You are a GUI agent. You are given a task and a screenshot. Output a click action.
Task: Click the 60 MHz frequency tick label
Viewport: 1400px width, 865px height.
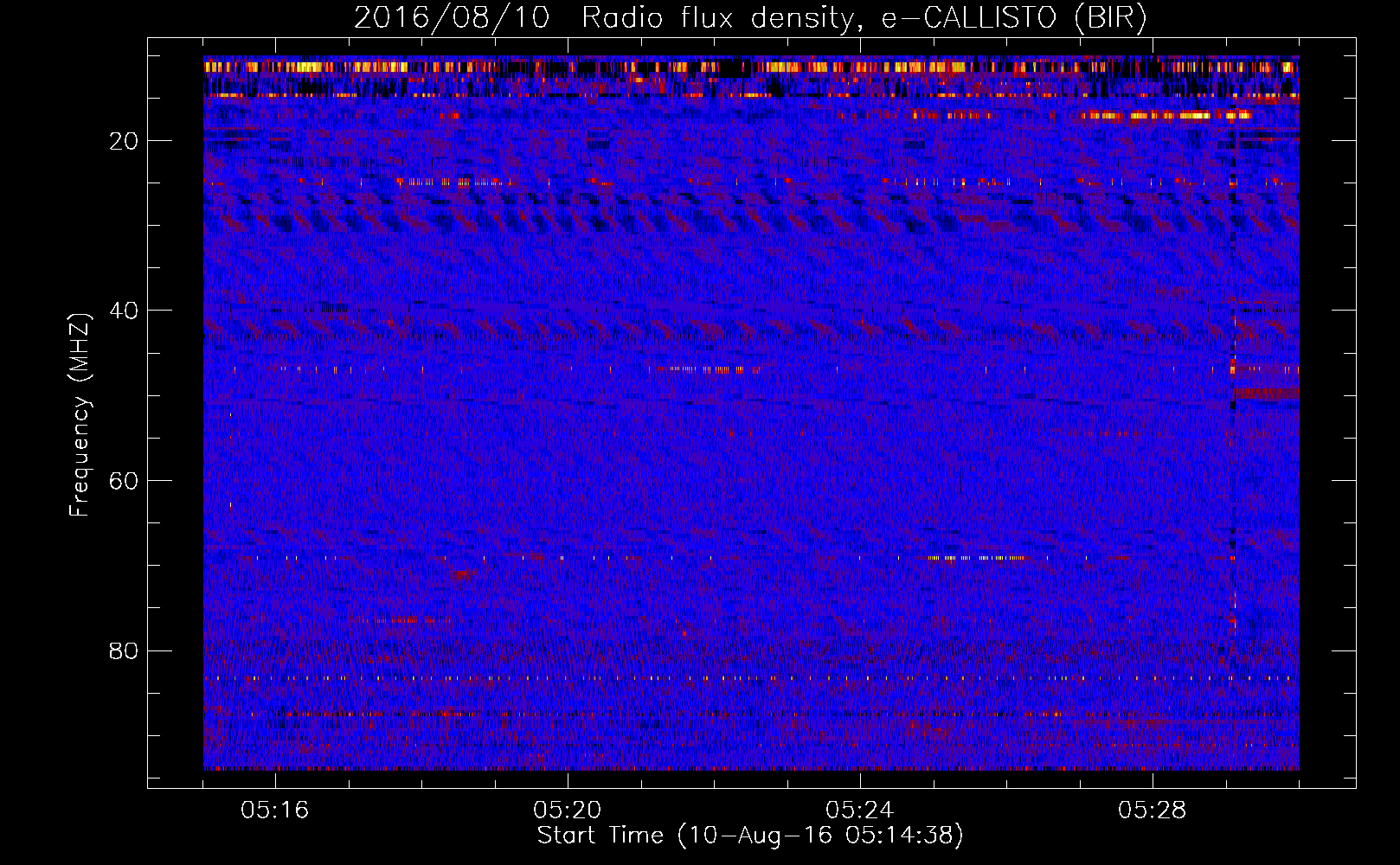(124, 481)
